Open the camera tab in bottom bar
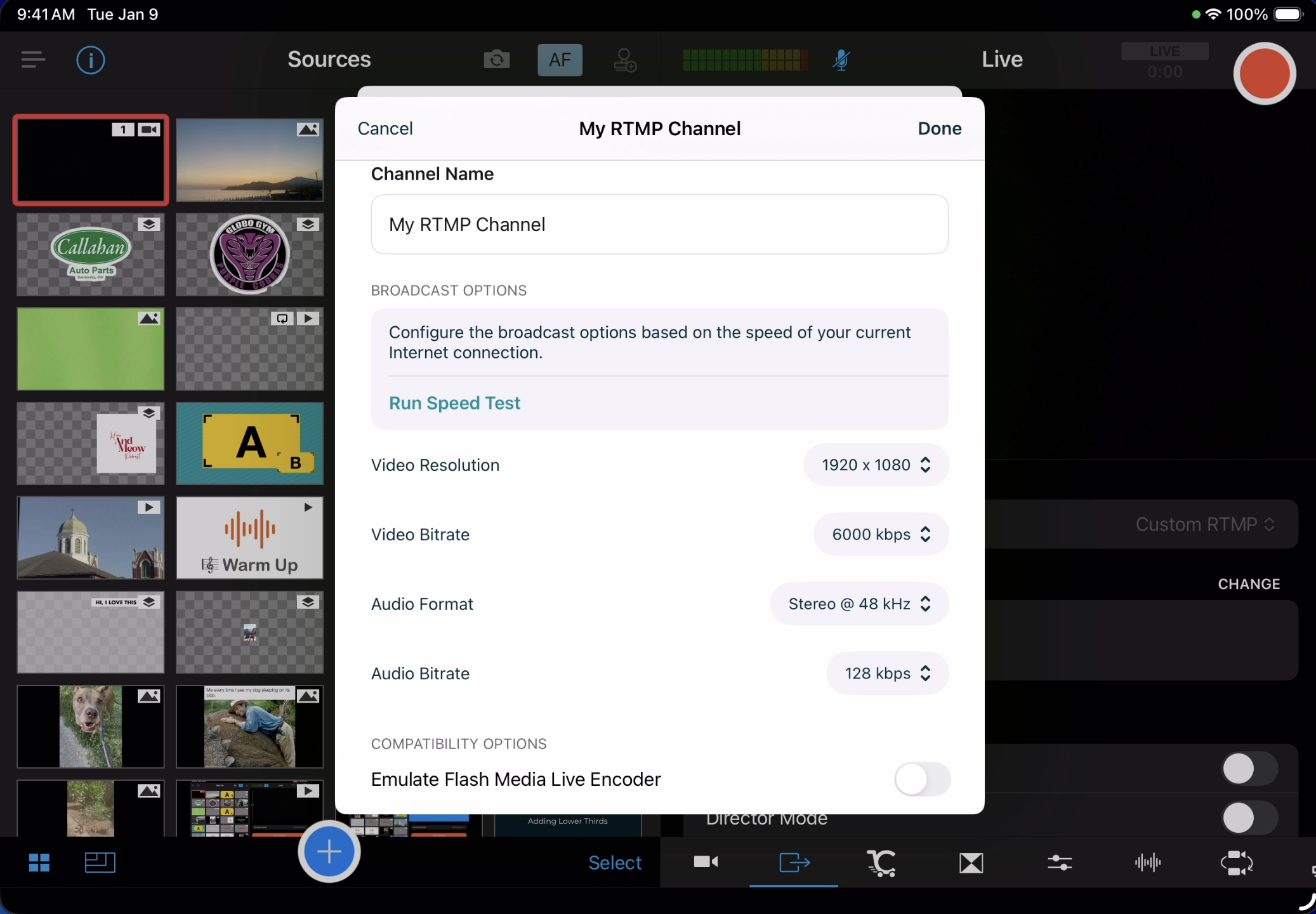 [706, 863]
